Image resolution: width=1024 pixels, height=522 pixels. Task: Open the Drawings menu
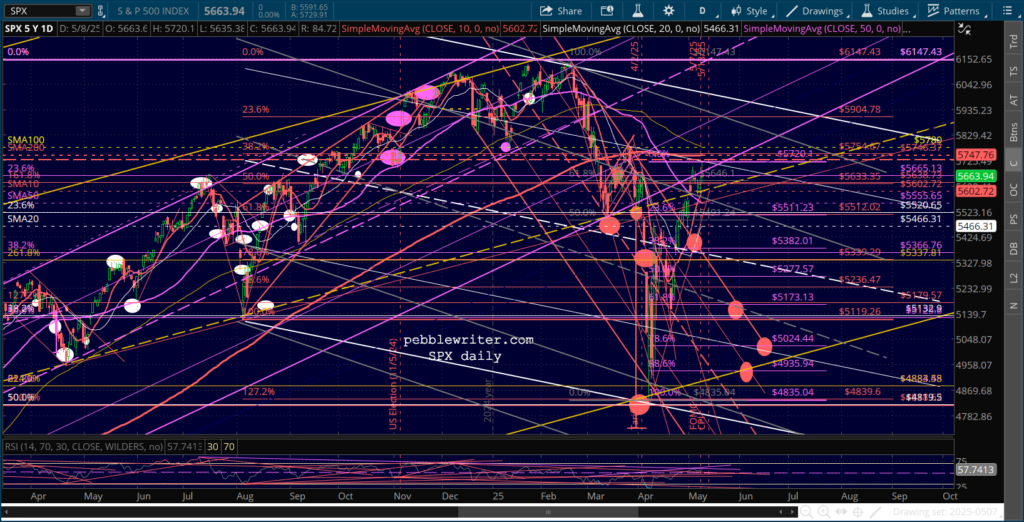pos(815,10)
